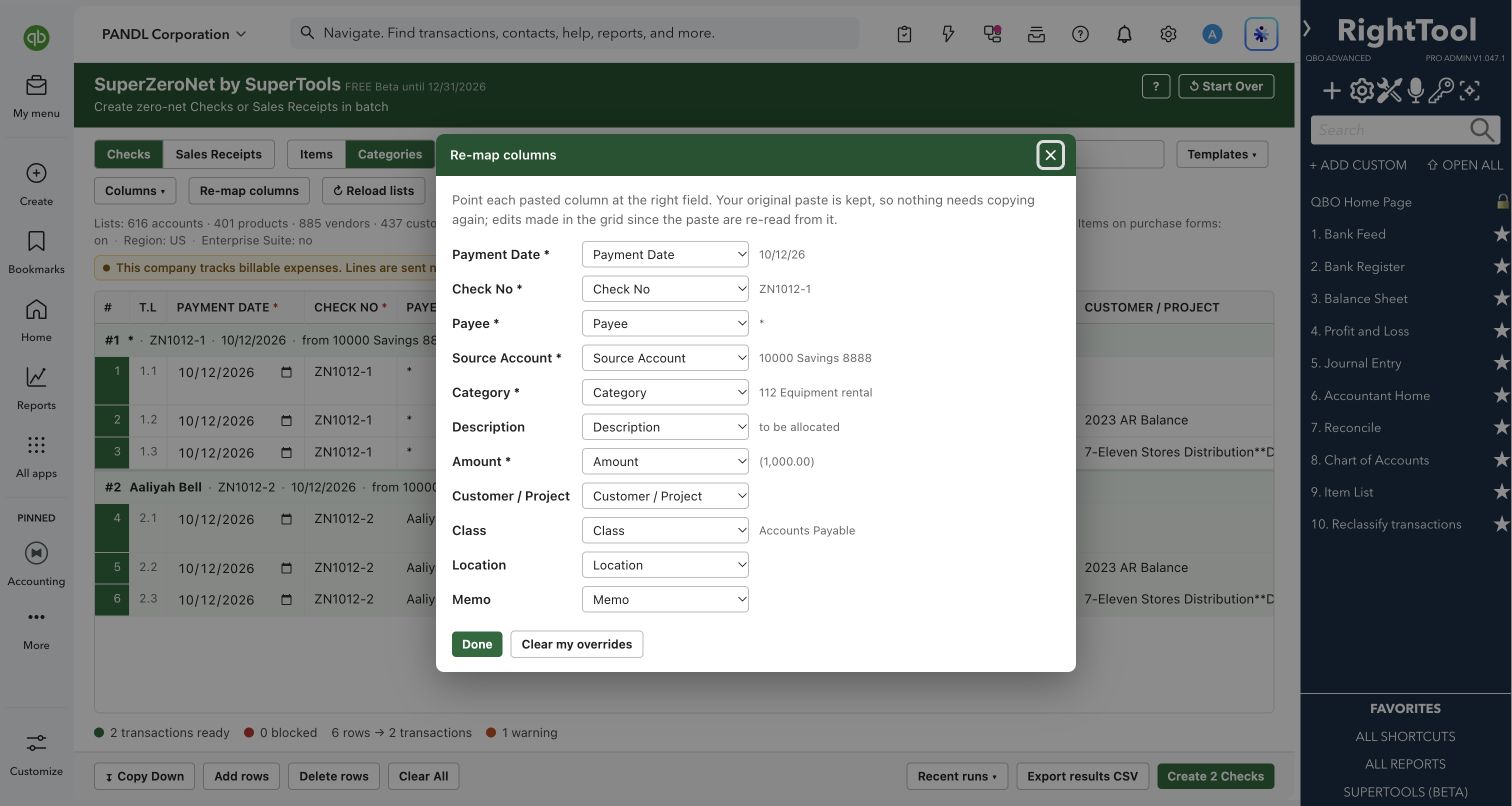
Task: Switch to Sales Receipts tab
Action: coord(218,154)
